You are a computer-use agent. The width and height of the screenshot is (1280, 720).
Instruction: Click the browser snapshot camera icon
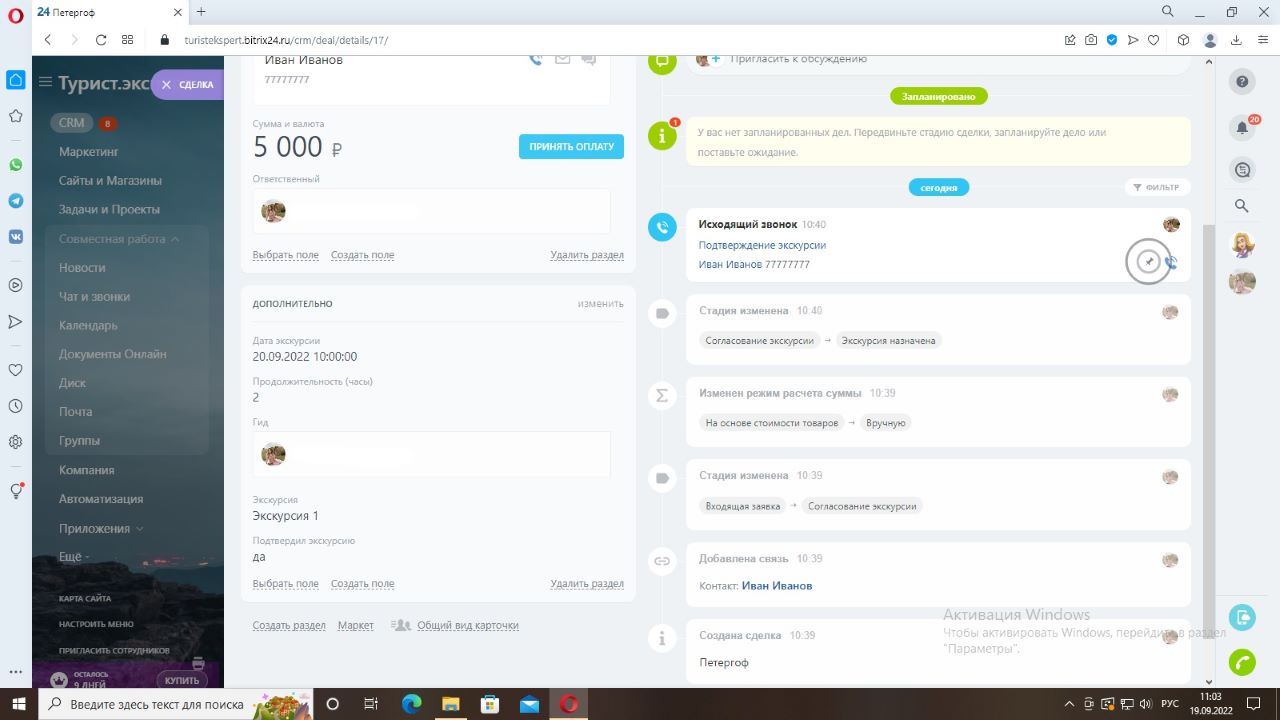click(1091, 40)
